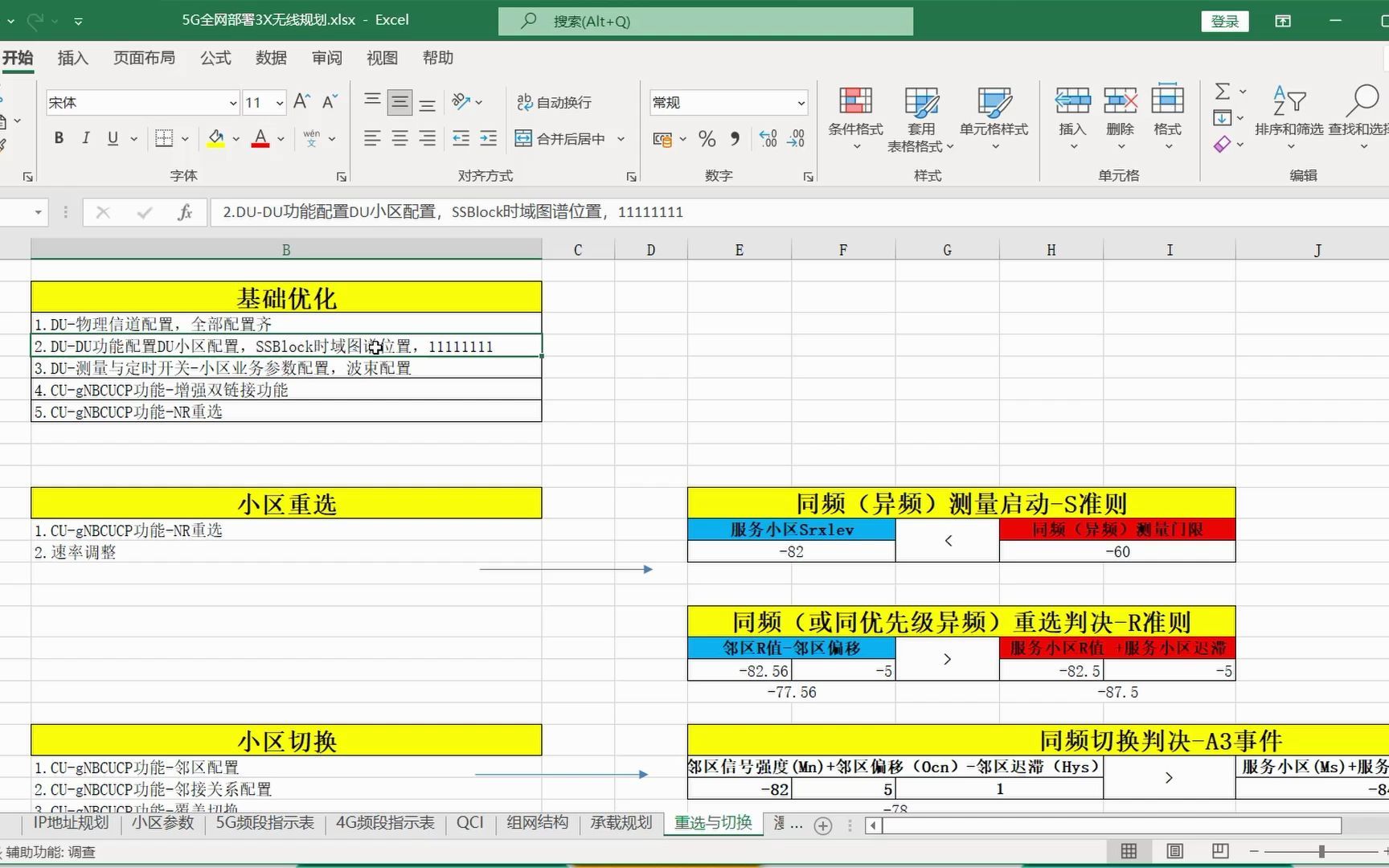Screen dimensions: 1389x868
Task: Switch to QCI sheet tab
Action: tap(470, 823)
